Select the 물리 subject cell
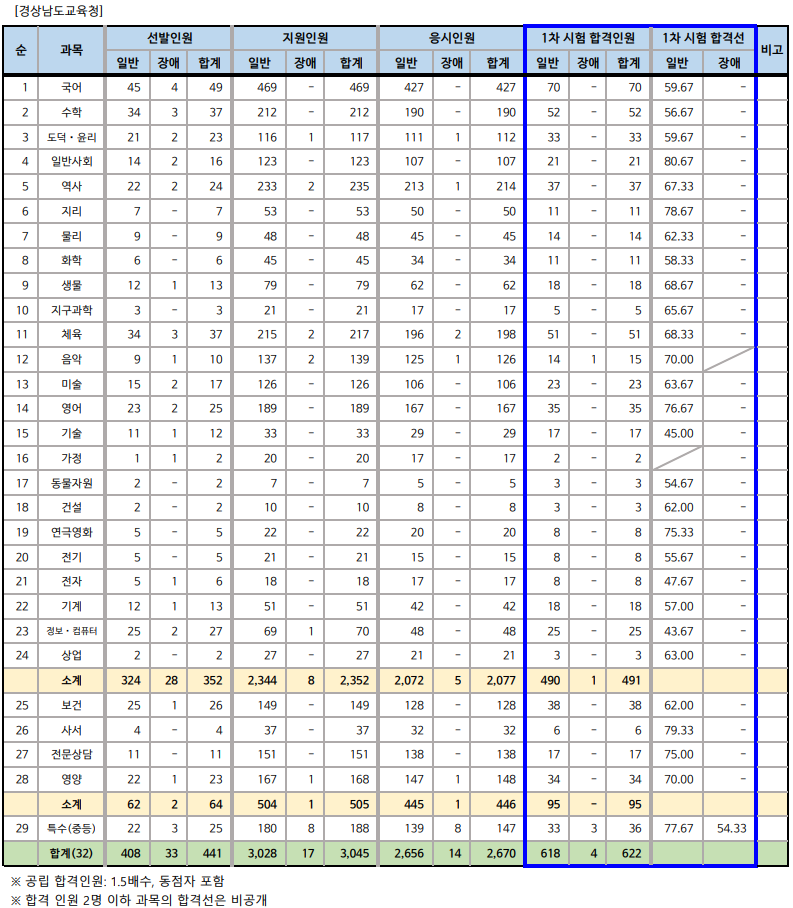 (x=71, y=236)
